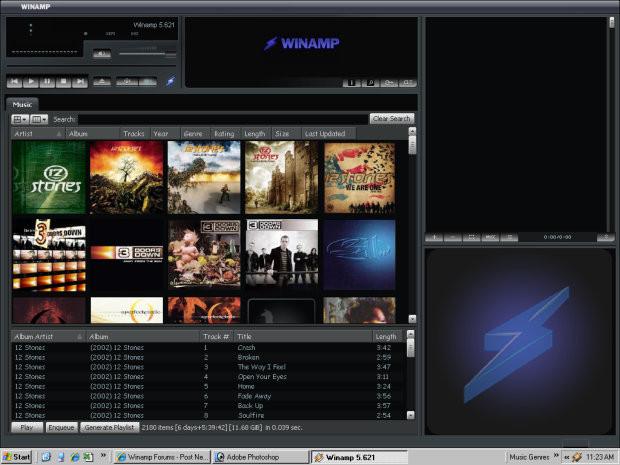Click the Enqueue button
The height and width of the screenshot is (465, 620).
tap(61, 427)
